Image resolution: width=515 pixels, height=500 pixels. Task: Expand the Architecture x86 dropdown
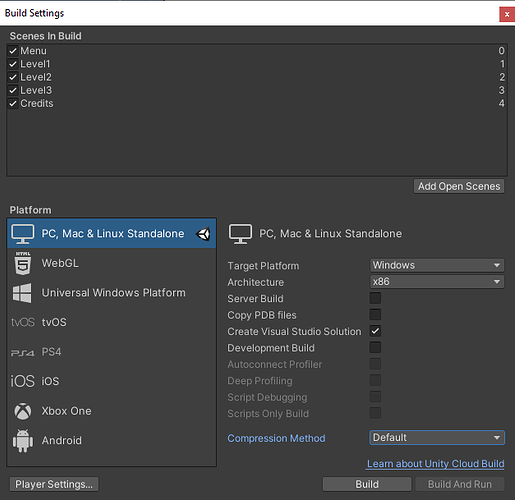pos(437,282)
